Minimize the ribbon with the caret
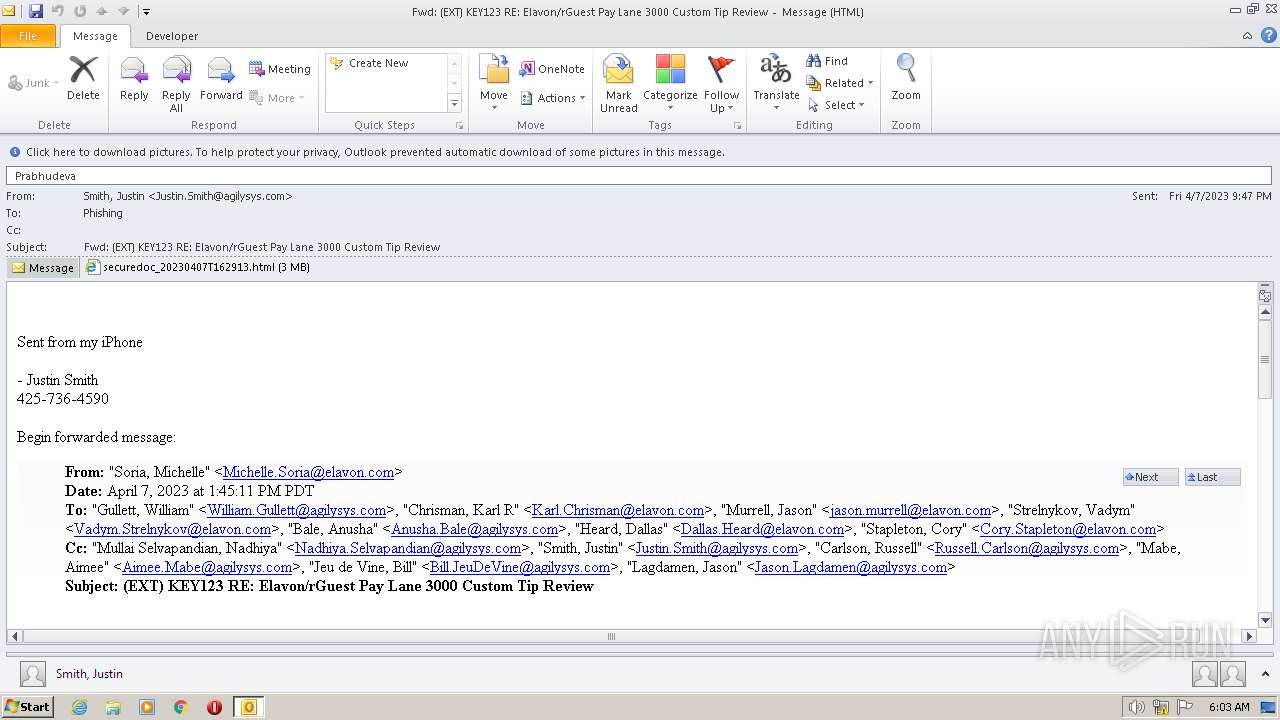1280x720 pixels. (x=1247, y=35)
